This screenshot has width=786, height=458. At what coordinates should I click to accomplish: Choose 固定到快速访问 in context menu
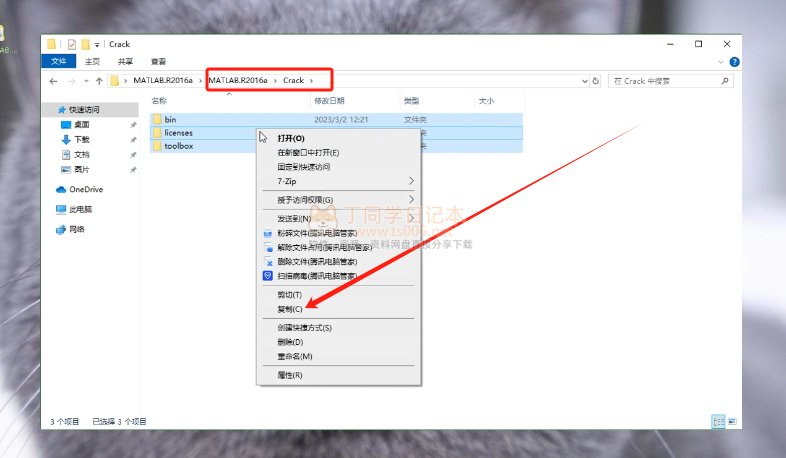[x=339, y=167]
